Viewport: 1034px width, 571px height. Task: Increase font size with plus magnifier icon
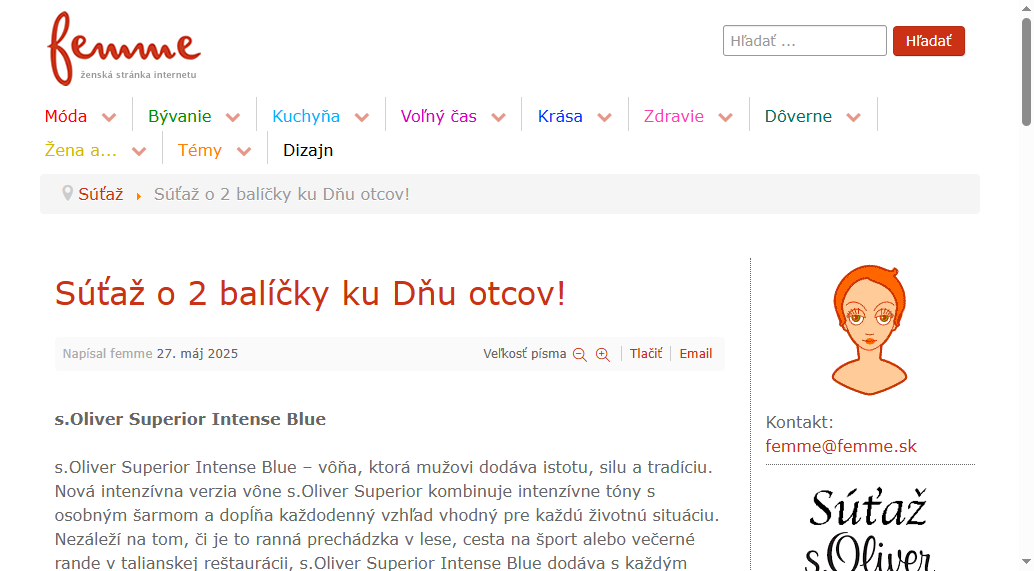tap(603, 355)
